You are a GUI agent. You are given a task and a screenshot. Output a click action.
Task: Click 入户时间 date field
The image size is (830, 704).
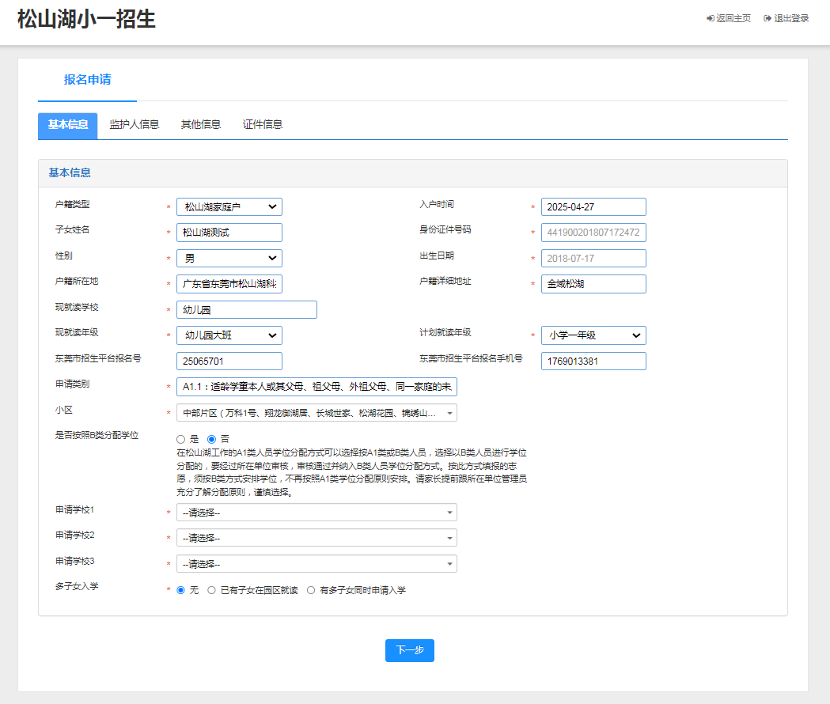(x=593, y=207)
